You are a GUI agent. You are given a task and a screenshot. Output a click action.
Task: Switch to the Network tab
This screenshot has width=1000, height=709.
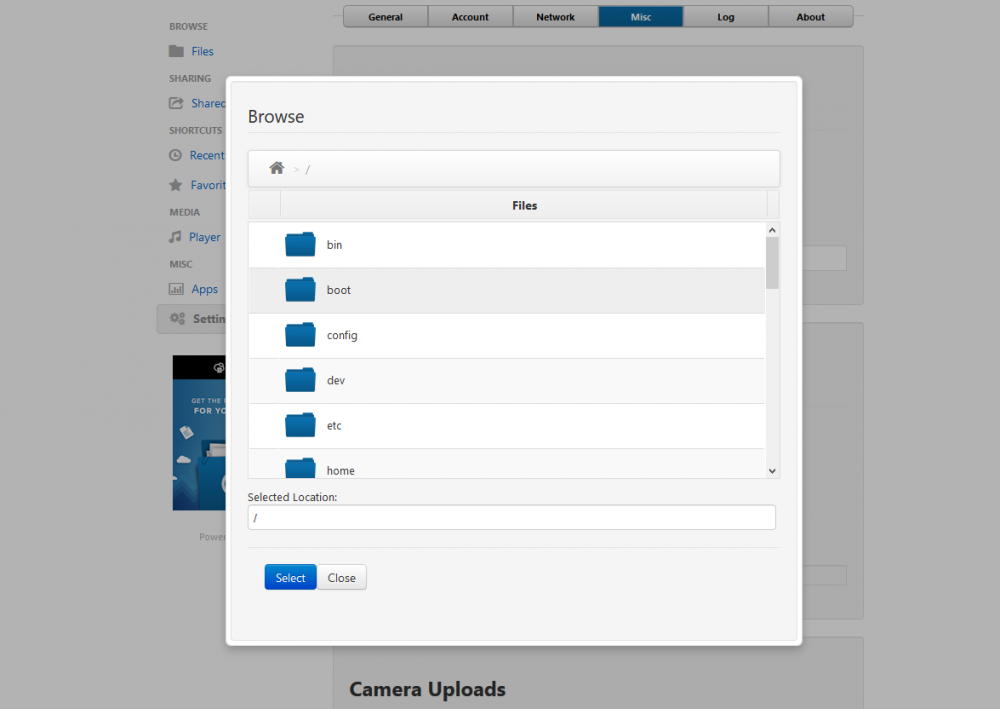(555, 17)
